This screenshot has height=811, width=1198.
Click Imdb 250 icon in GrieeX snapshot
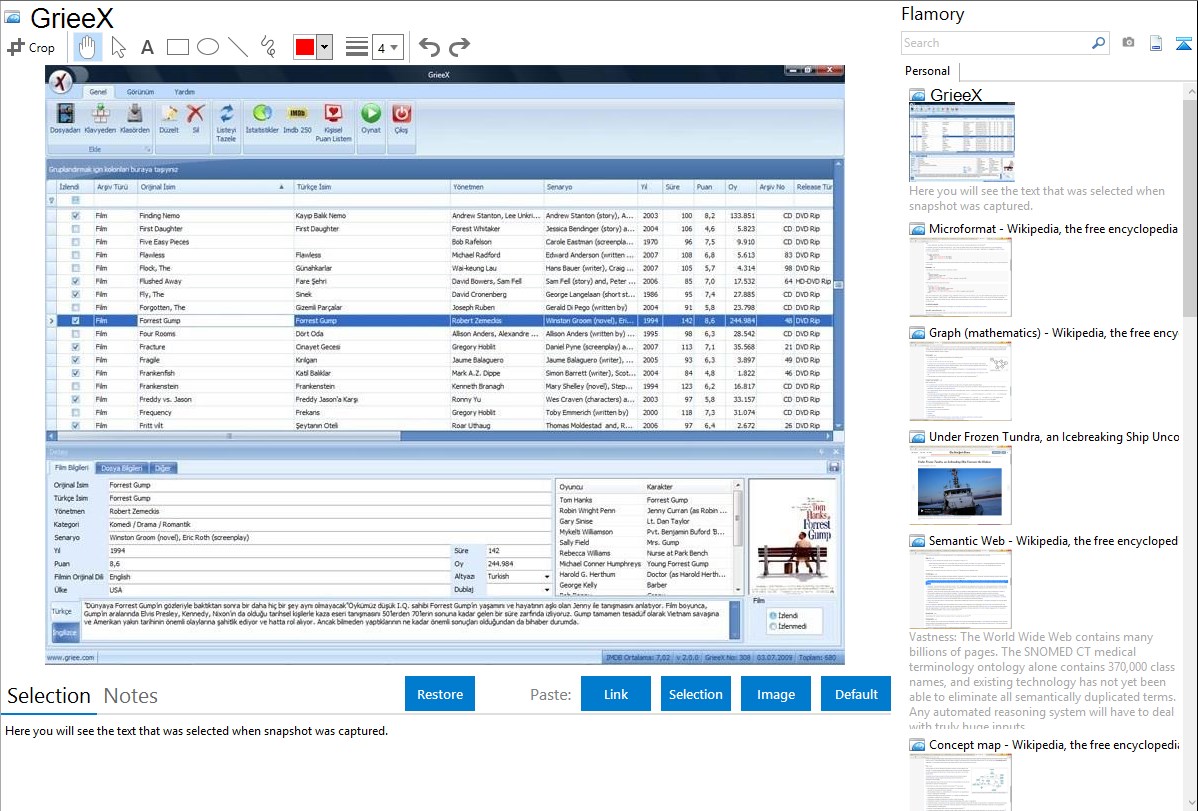(x=297, y=114)
